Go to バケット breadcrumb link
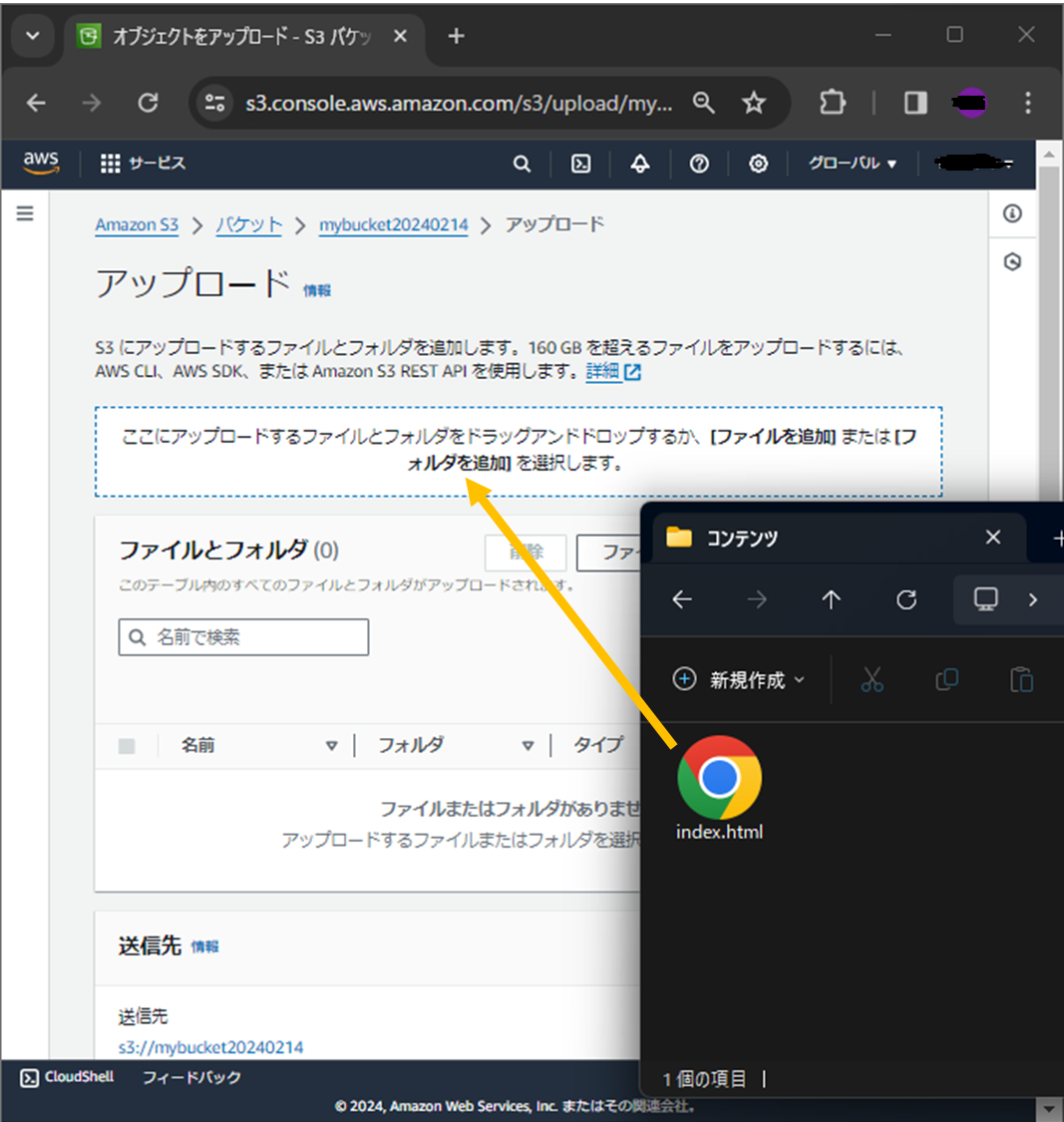 pos(249,224)
